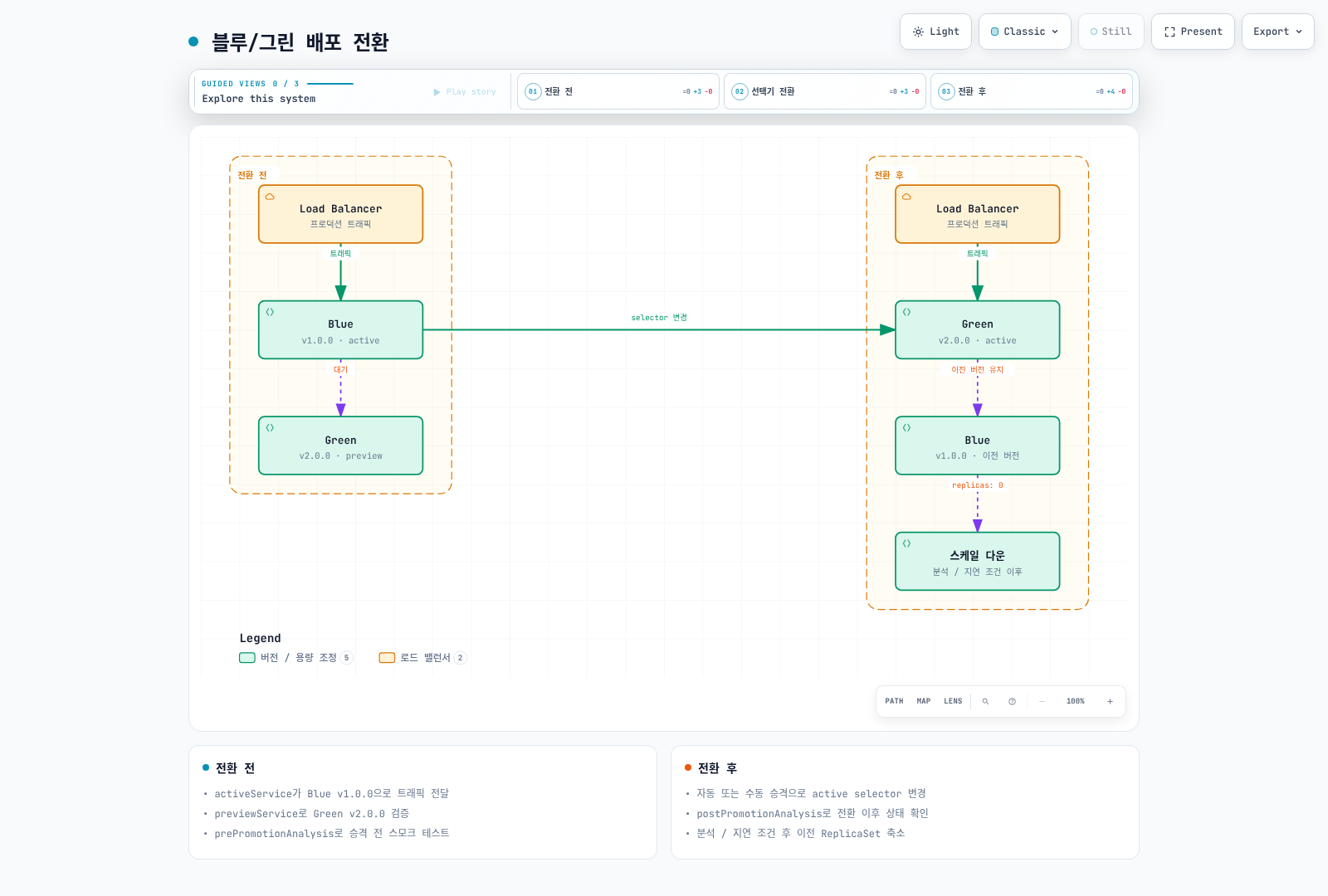This screenshot has width=1328, height=896.
Task: Click the 대기 edge label
Action: (340, 370)
